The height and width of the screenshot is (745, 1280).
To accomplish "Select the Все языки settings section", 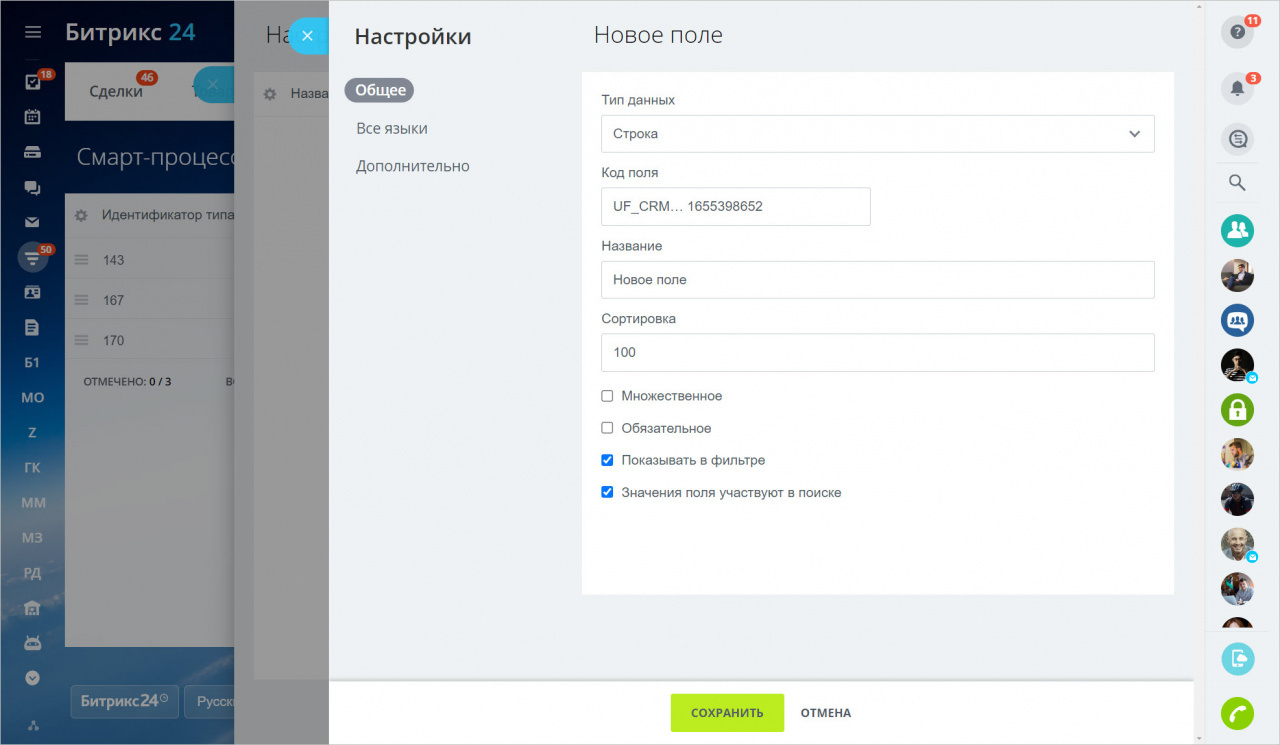I will 392,128.
